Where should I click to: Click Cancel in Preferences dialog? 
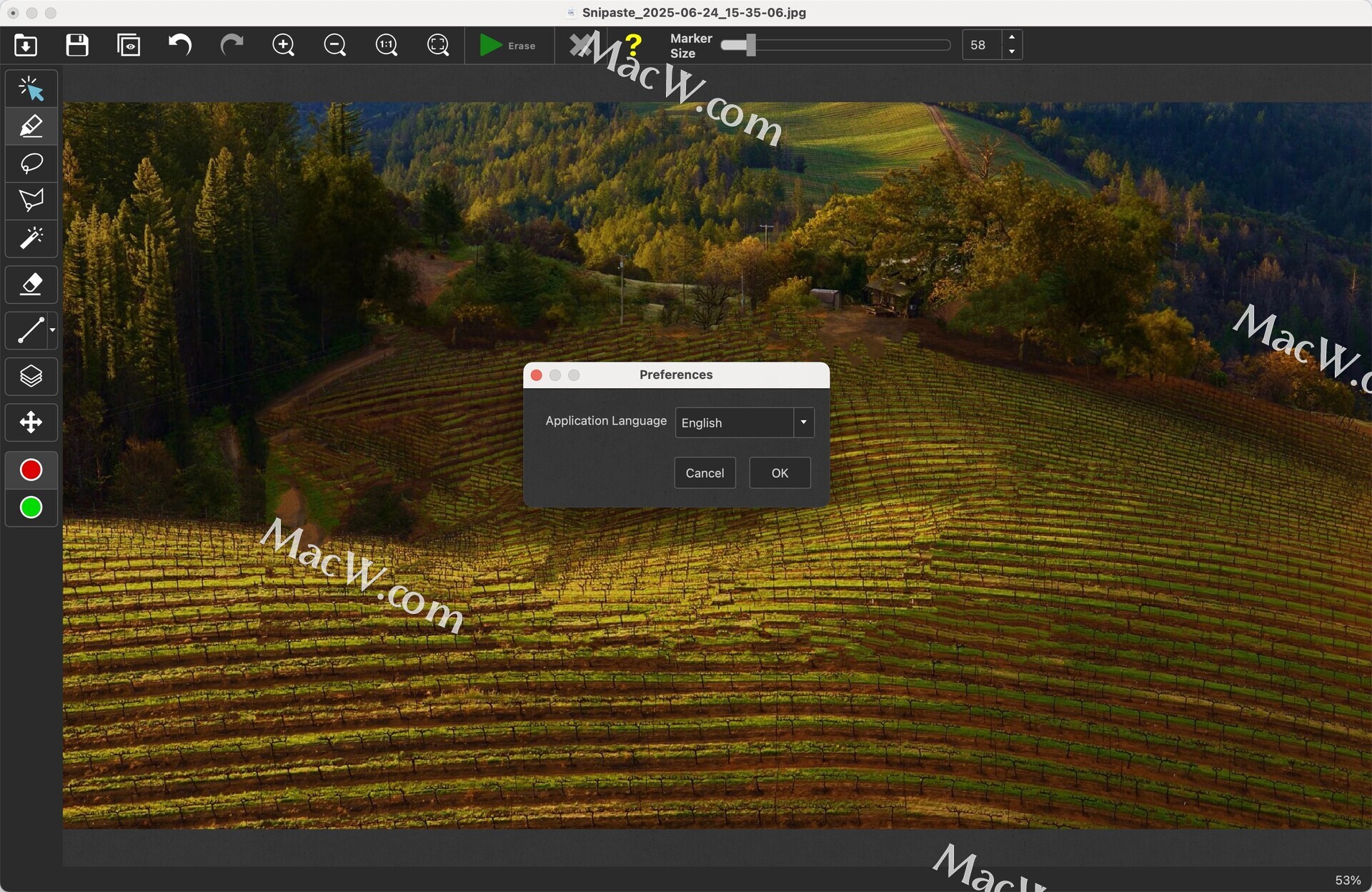point(705,473)
